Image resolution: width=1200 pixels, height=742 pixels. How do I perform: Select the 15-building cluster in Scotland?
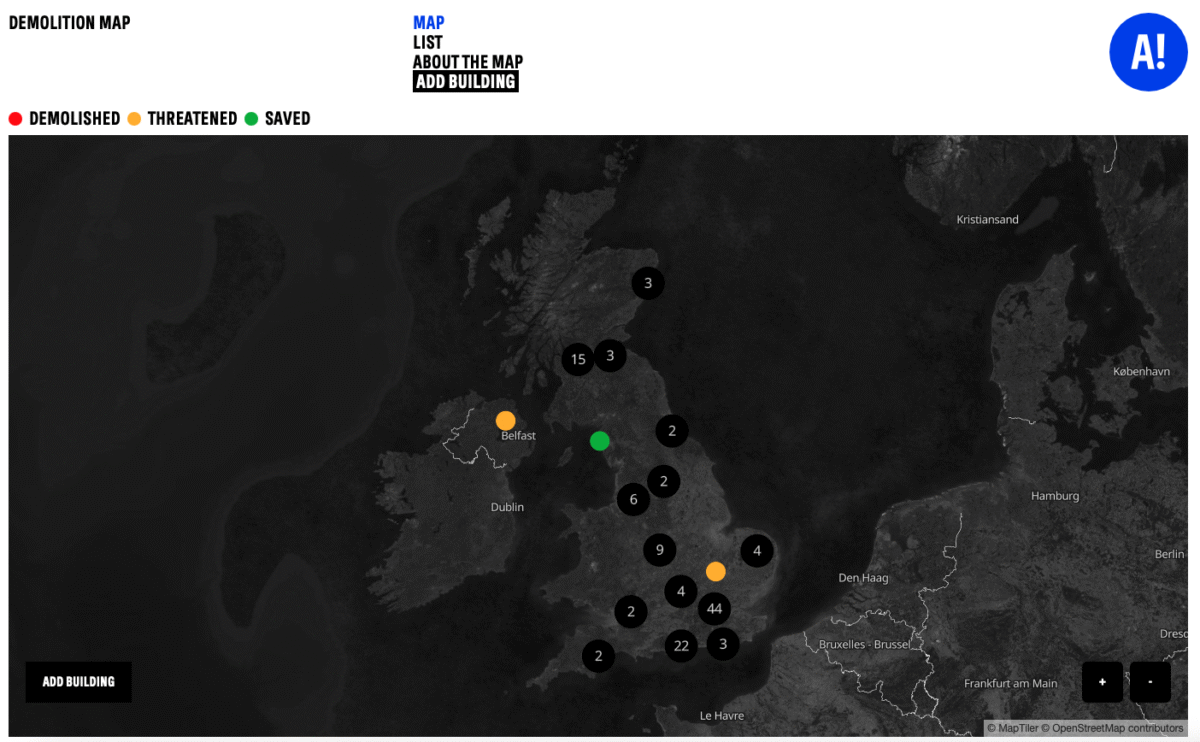coord(578,359)
